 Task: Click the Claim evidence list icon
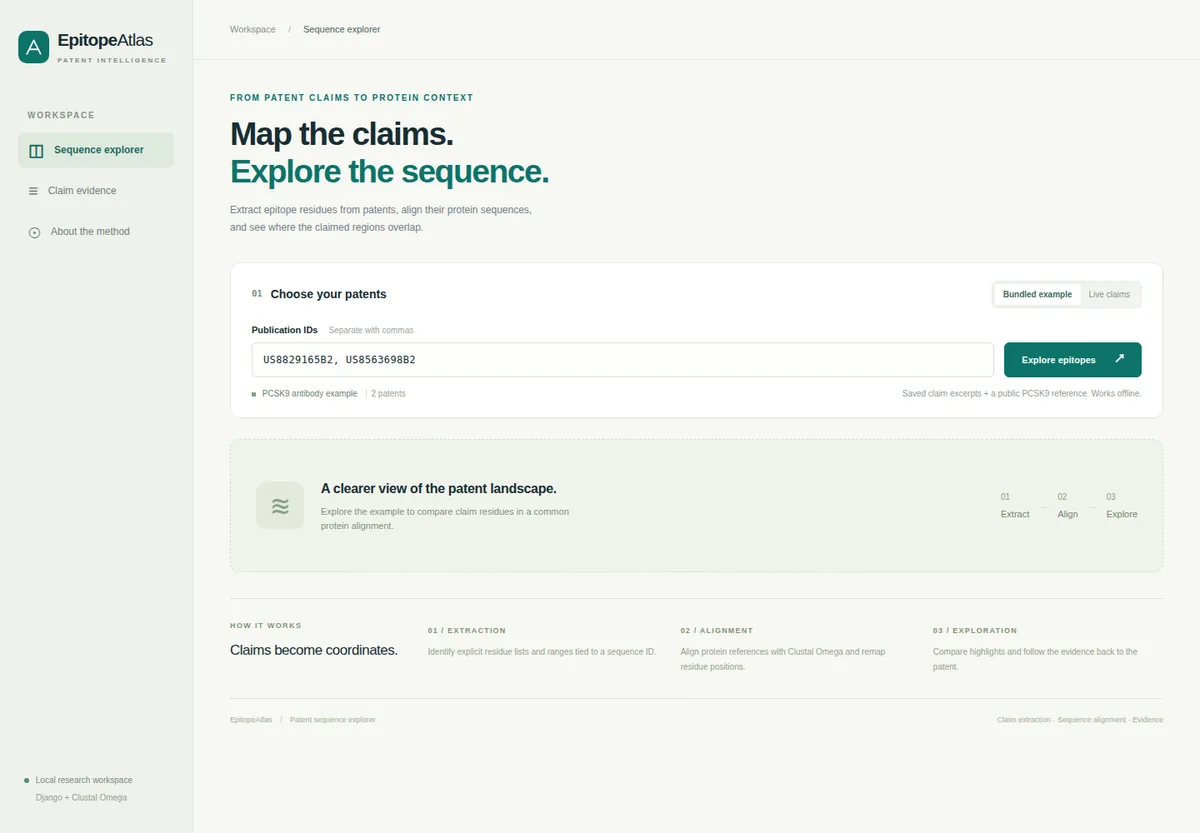coord(33,191)
